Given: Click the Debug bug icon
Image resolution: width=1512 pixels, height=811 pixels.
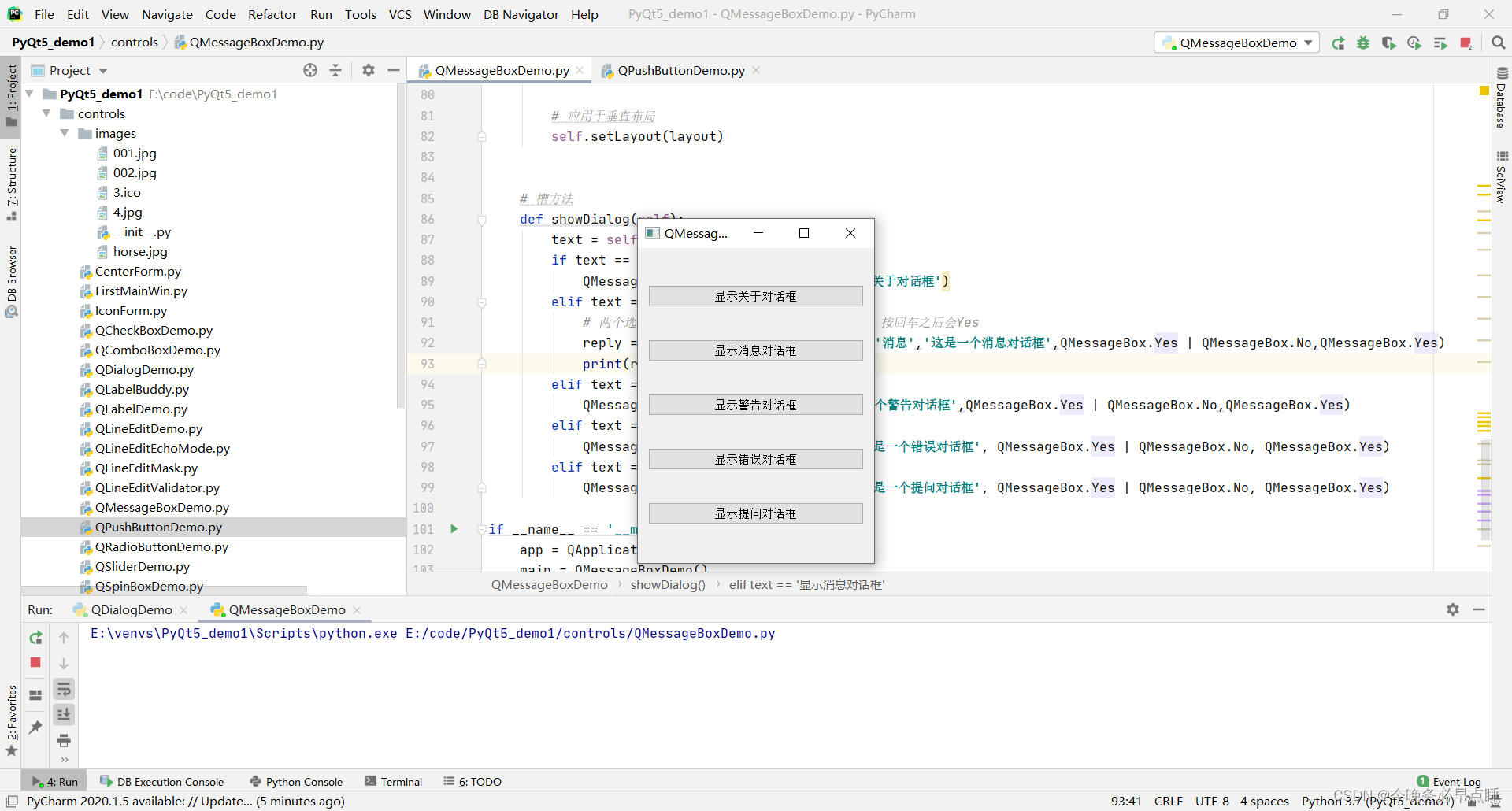Looking at the screenshot, I should (x=1363, y=43).
